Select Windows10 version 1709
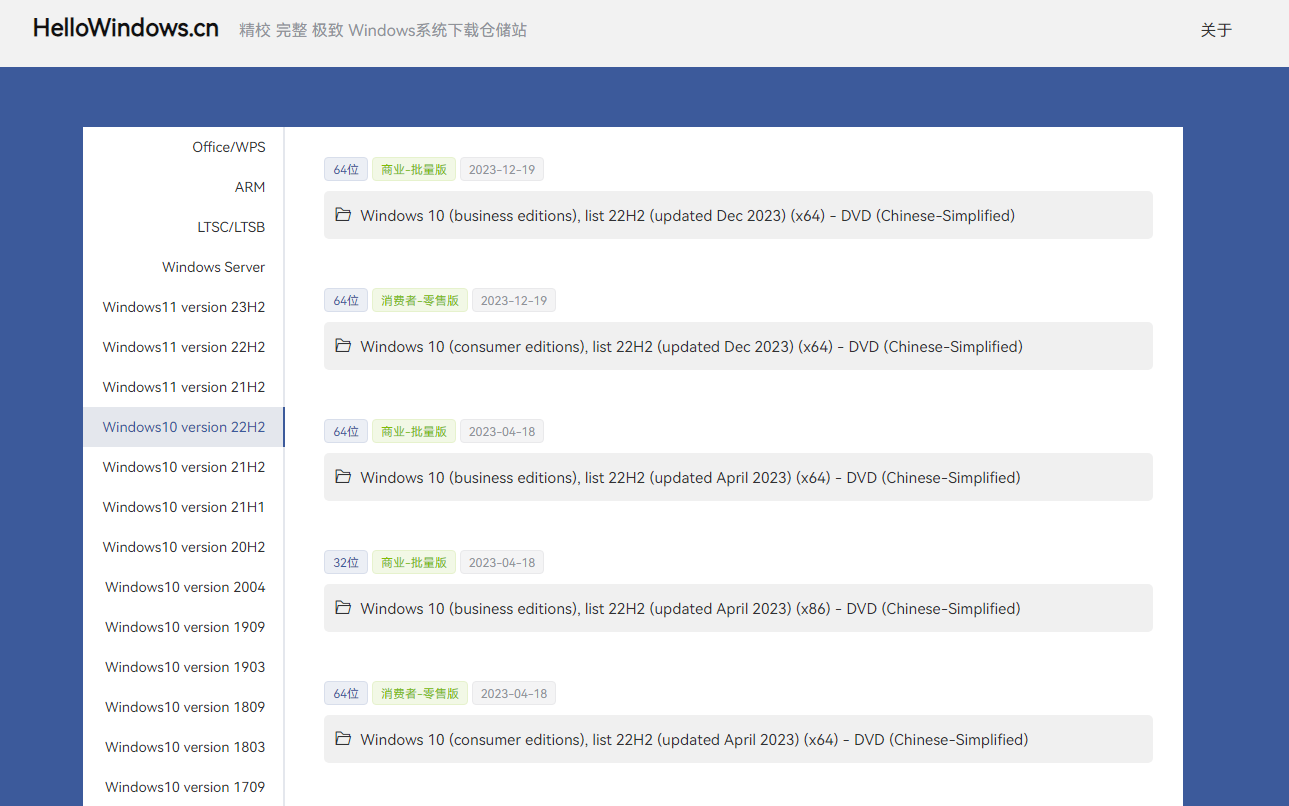The image size is (1289, 806). point(184,787)
